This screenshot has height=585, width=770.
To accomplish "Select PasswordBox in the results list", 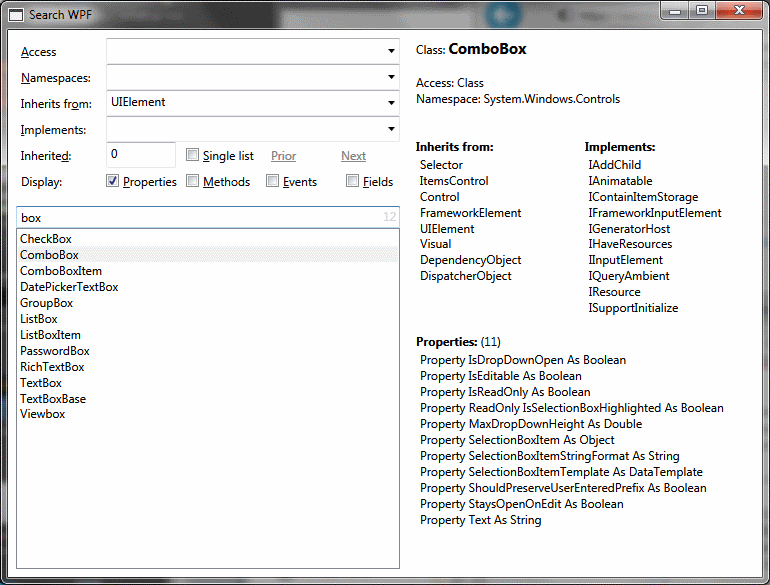I will pyautogui.click(x=207, y=351).
